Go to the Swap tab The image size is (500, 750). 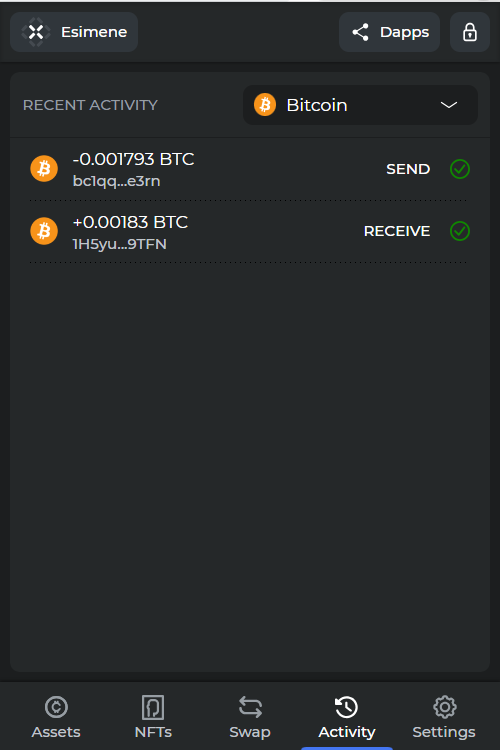250,717
